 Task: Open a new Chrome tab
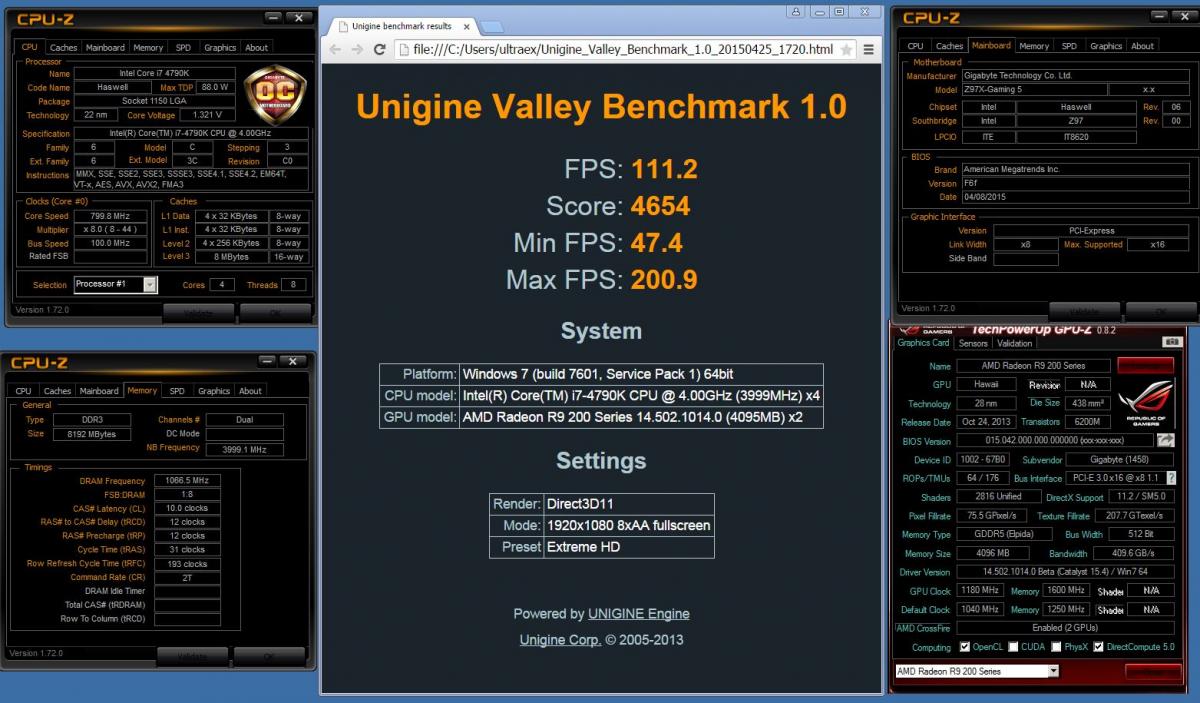point(492,26)
